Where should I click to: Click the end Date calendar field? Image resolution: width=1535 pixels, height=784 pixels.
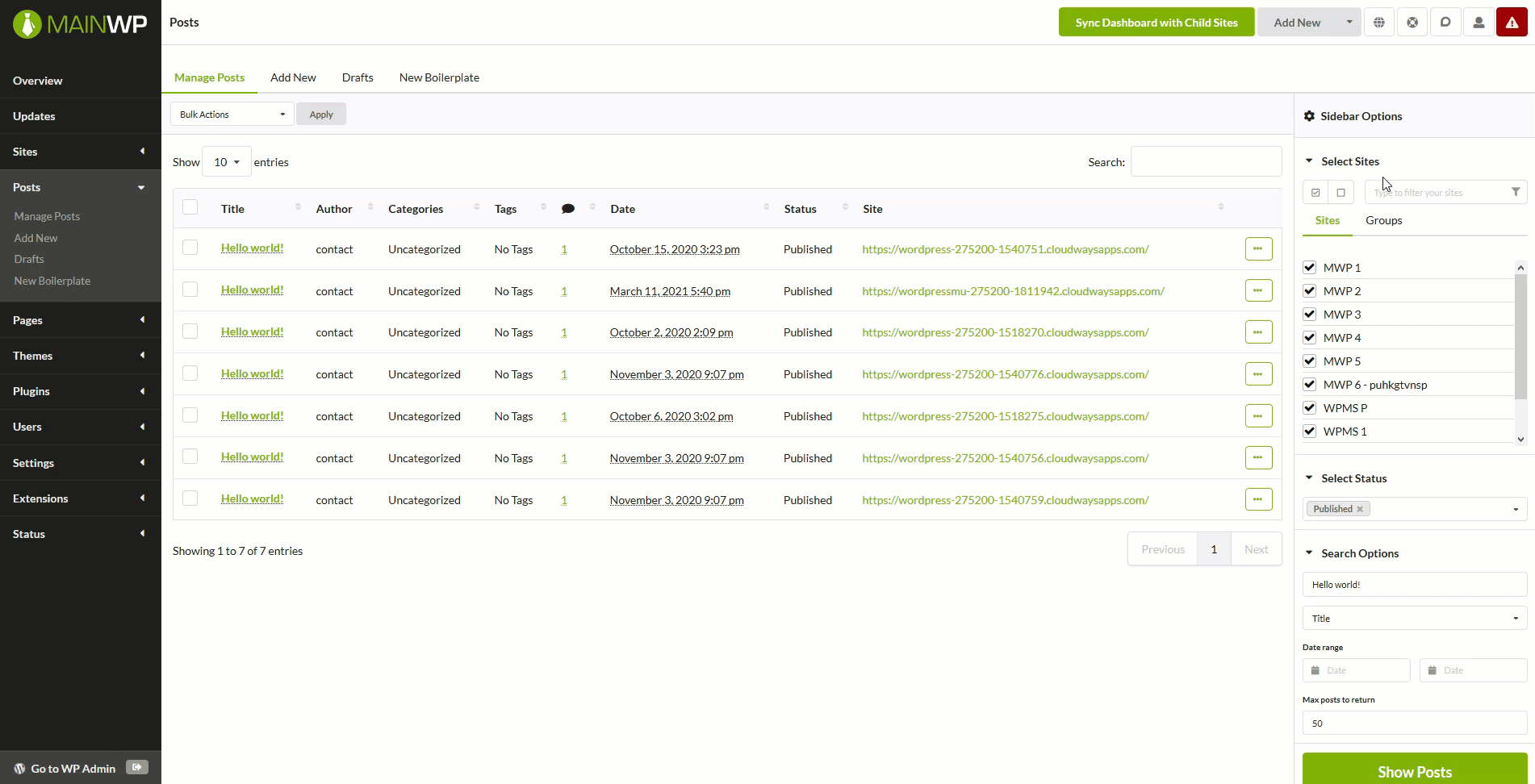pyautogui.click(x=1473, y=670)
